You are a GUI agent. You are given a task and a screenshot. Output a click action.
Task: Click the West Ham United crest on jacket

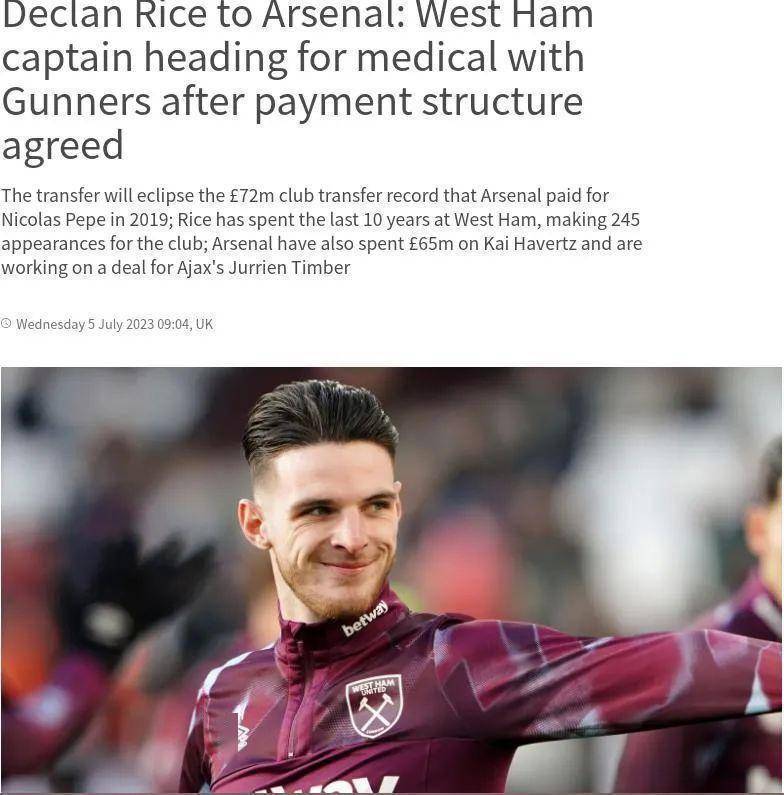tap(374, 706)
